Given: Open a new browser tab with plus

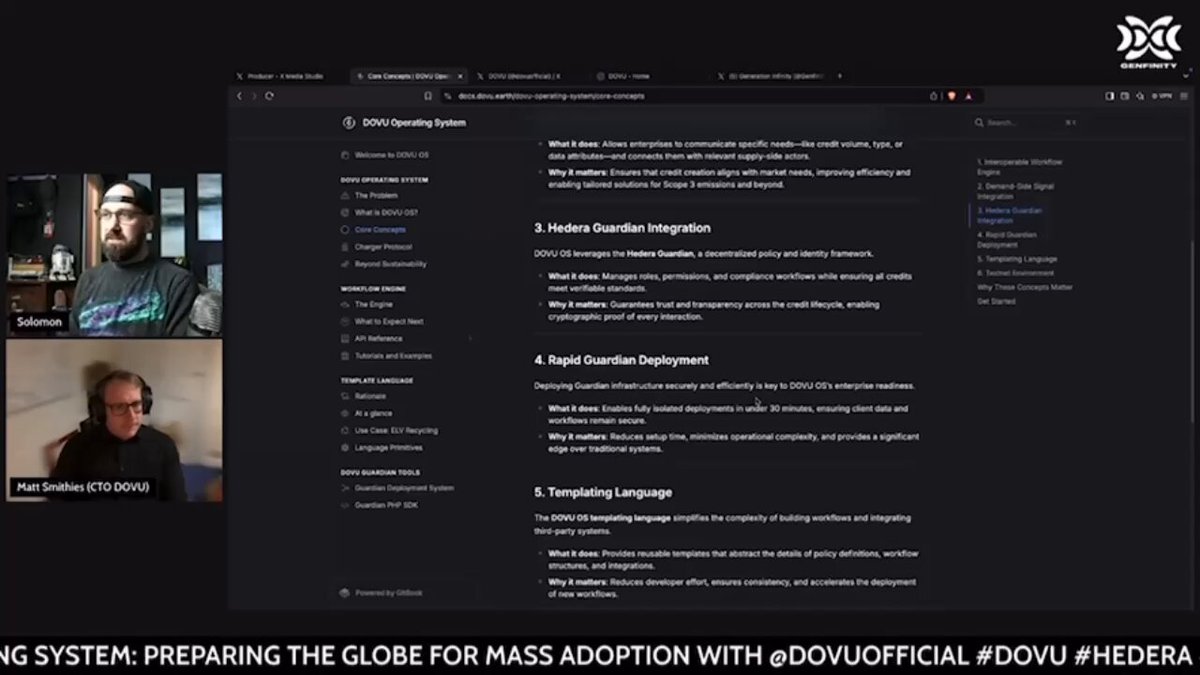Looking at the screenshot, I should [840, 76].
